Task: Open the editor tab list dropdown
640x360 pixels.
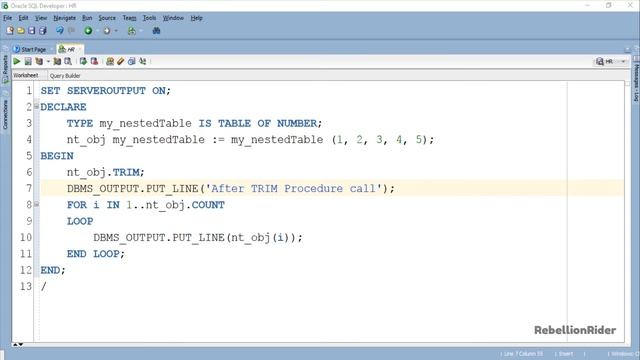Action: point(627,49)
